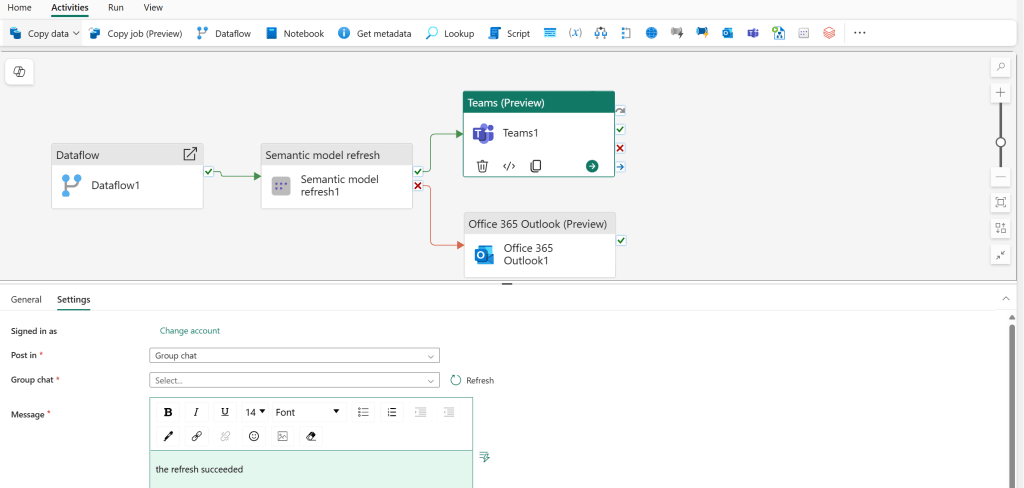Viewport: 1024px width, 488px height.
Task: Add a Notebook activity
Action: click(x=295, y=33)
